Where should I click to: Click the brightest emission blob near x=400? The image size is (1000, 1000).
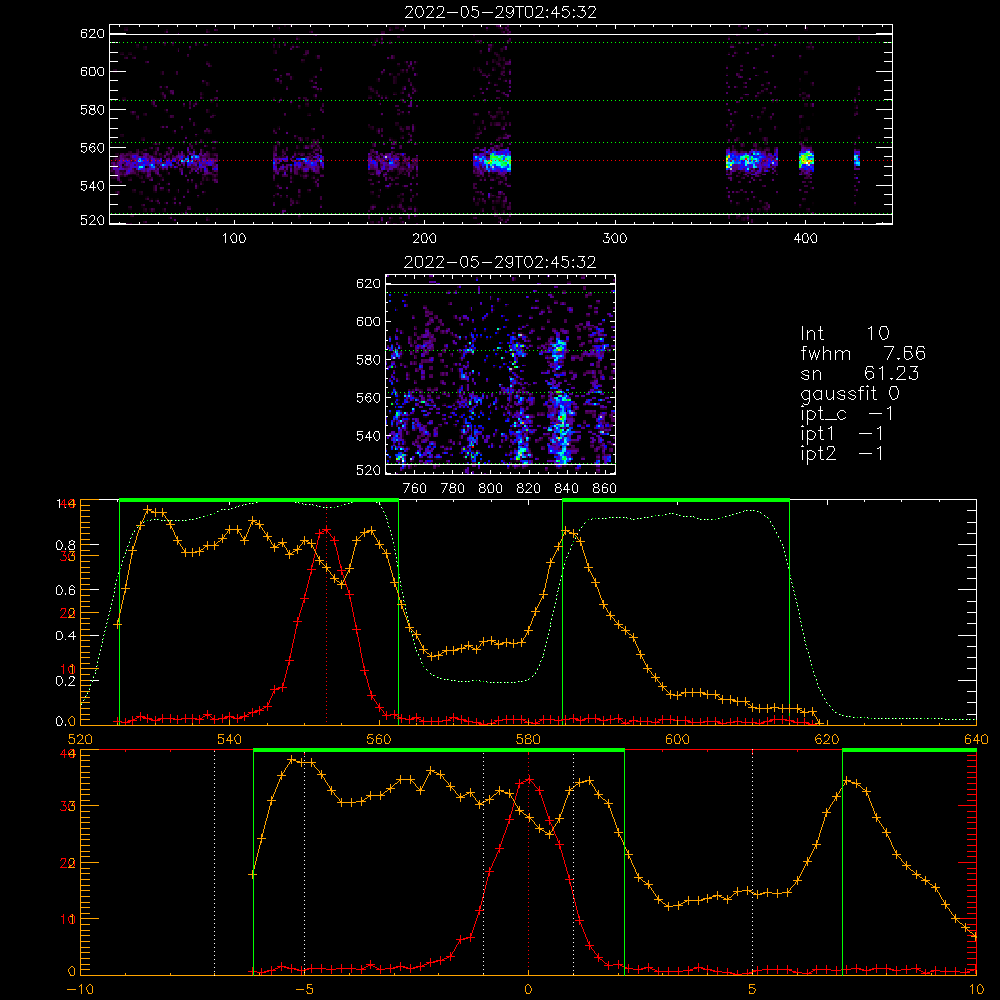coord(807,159)
